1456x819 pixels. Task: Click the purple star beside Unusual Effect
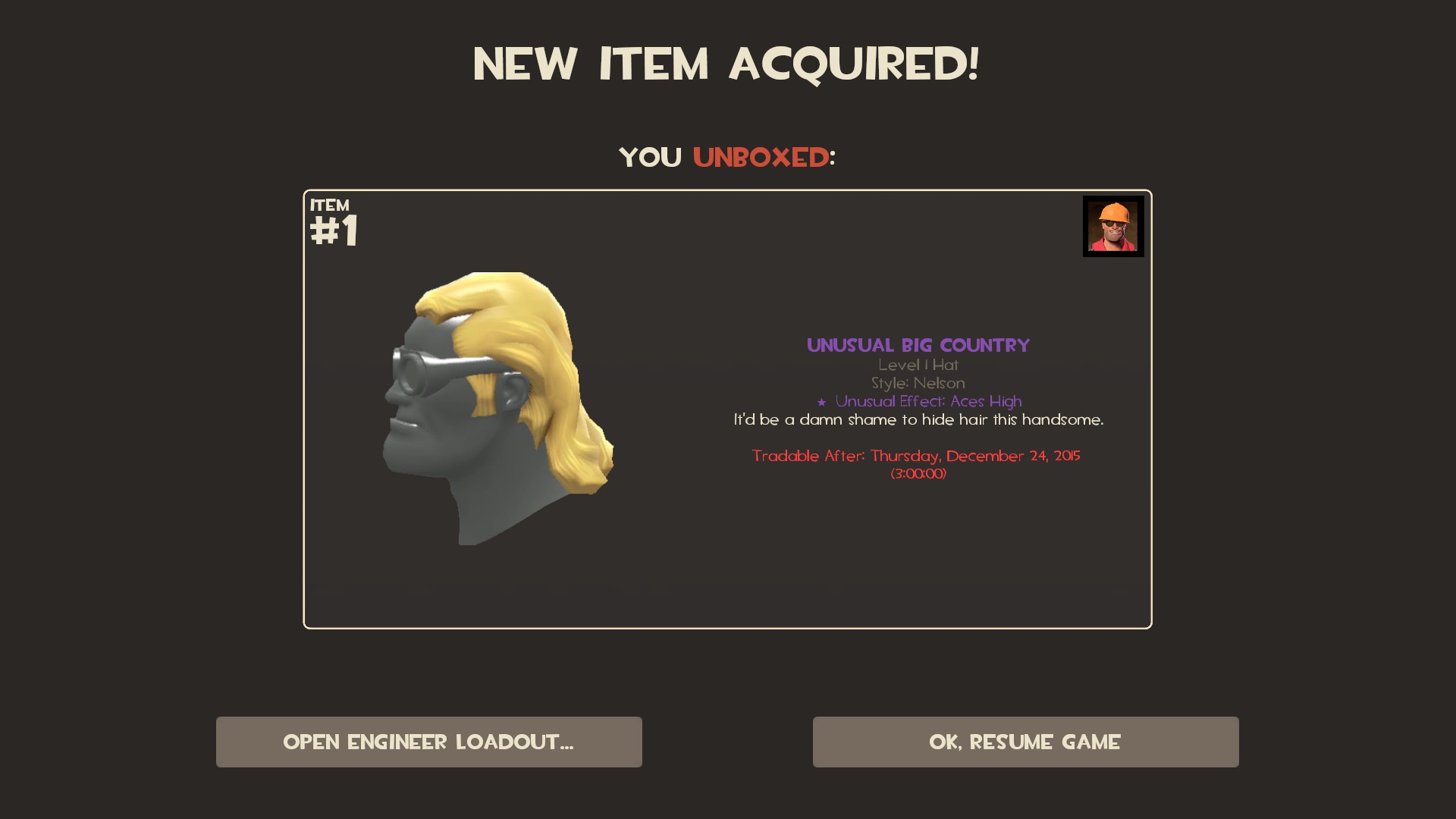(821, 403)
